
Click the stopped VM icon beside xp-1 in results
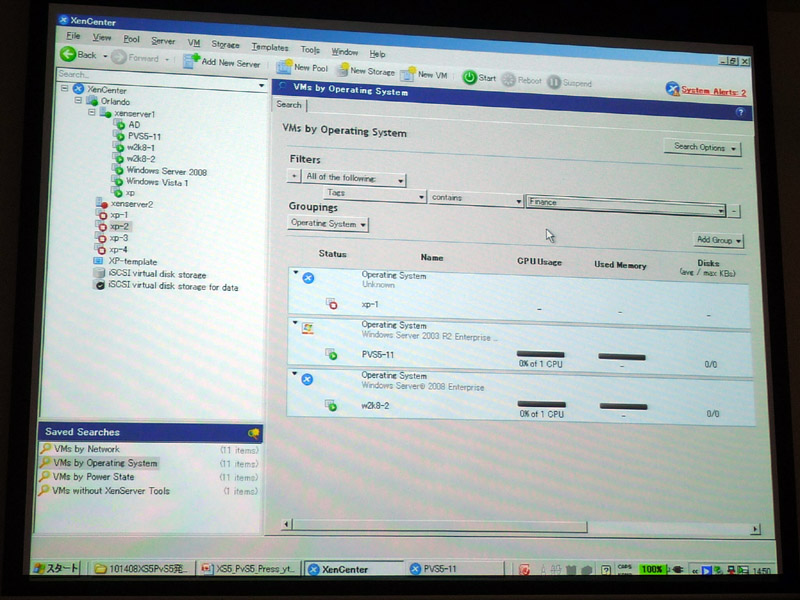[332, 304]
